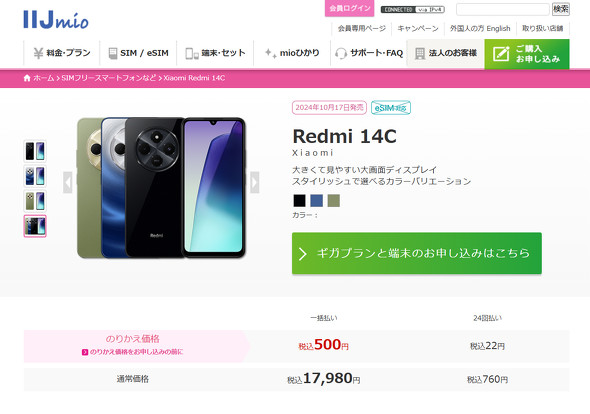Open mioひかり menu
The height and width of the screenshot is (414, 590).
[292, 53]
